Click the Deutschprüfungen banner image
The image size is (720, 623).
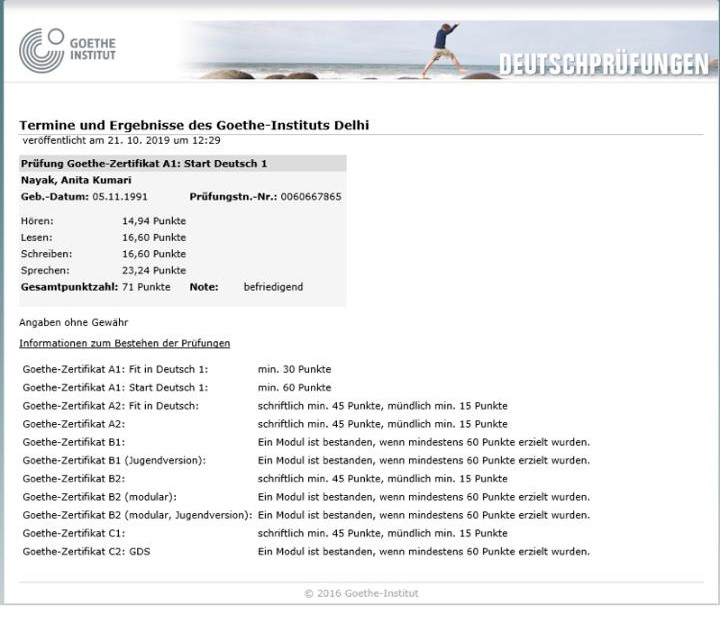(x=448, y=50)
